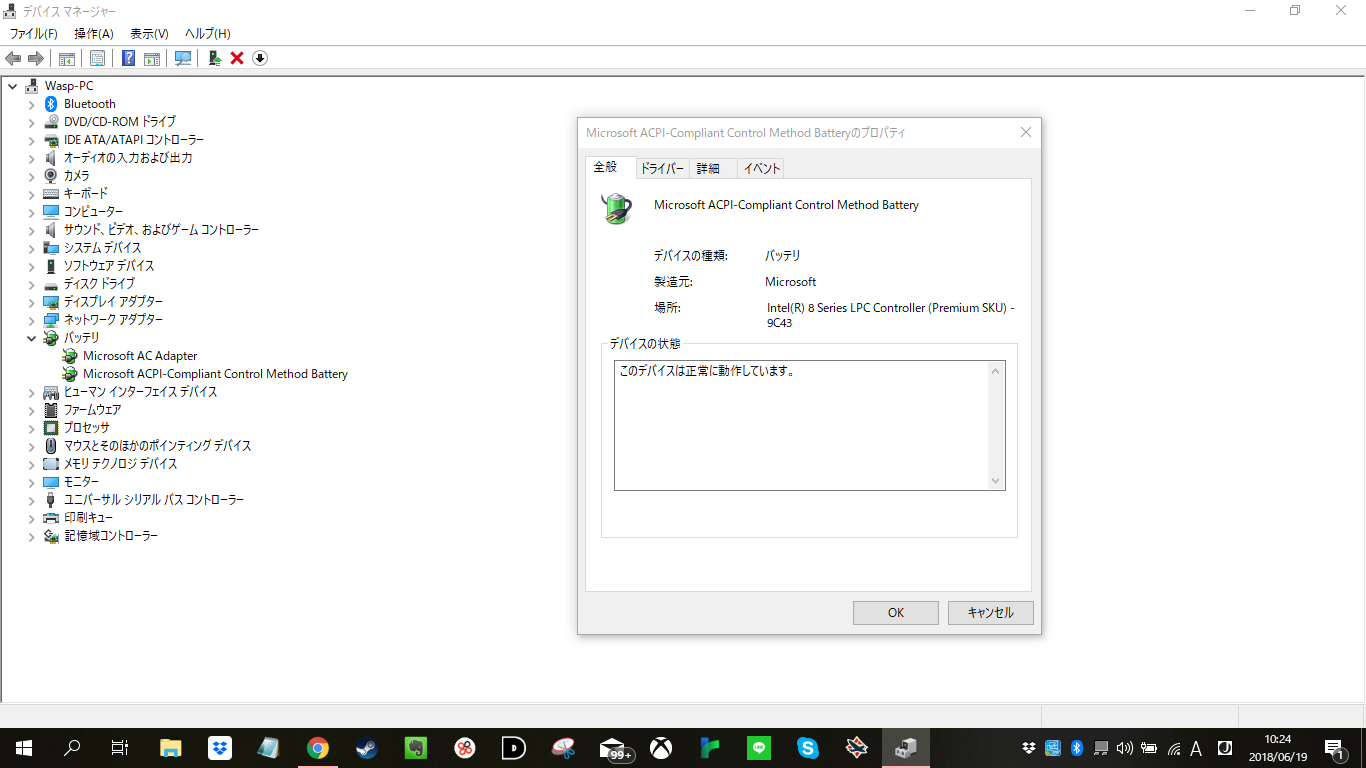Image resolution: width=1366 pixels, height=768 pixels.
Task: Select システム デバイス category
Action: (x=102, y=248)
